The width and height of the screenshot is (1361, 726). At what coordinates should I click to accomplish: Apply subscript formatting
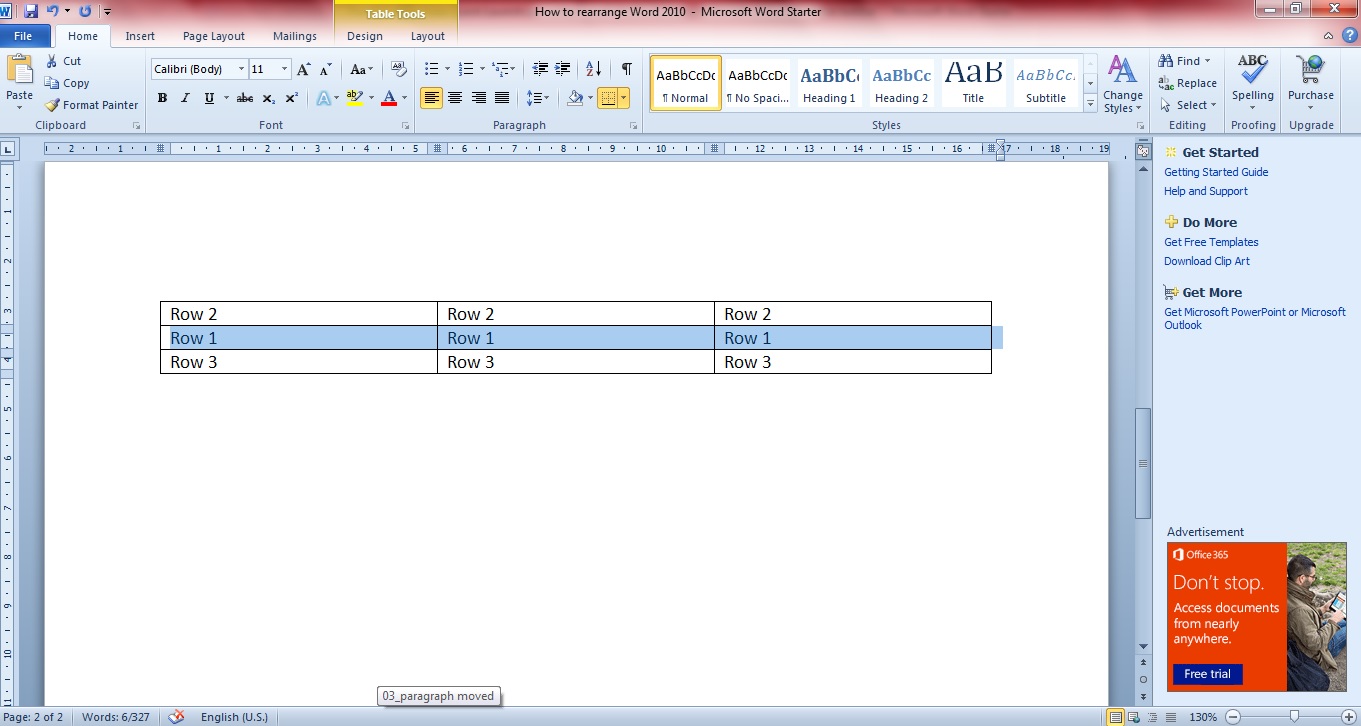[x=268, y=98]
